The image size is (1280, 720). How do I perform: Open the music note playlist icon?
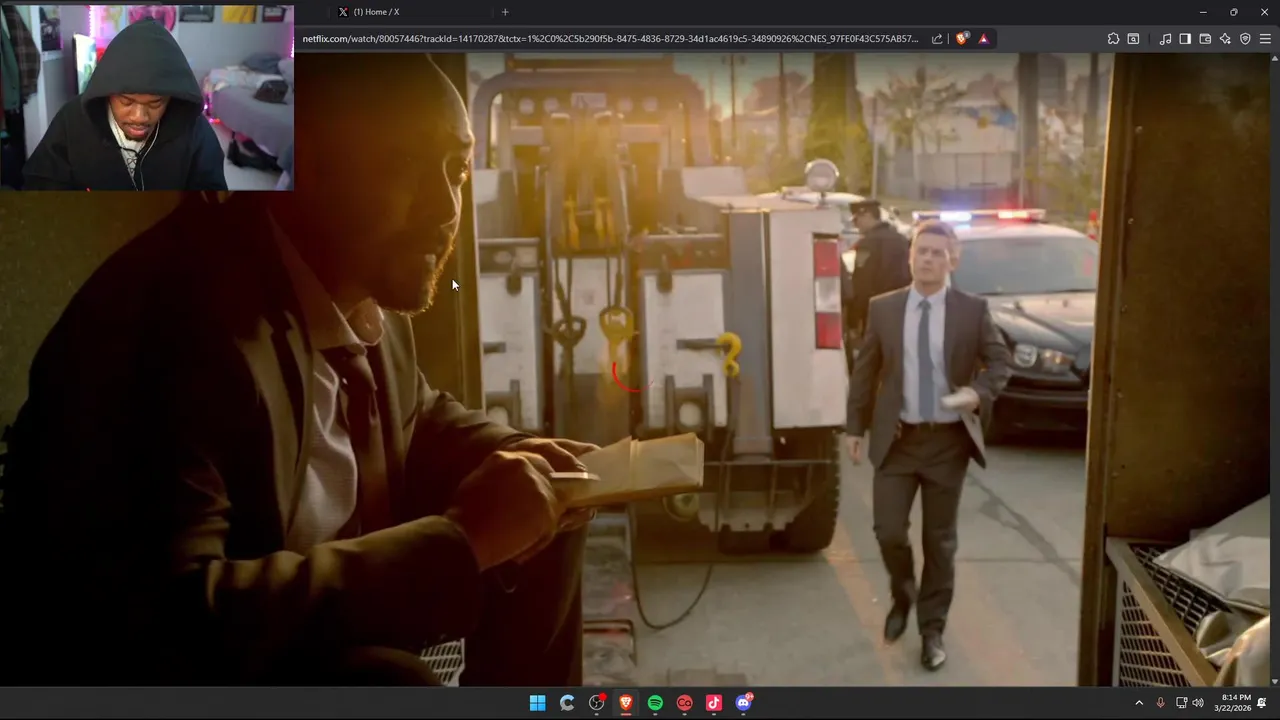[1165, 39]
